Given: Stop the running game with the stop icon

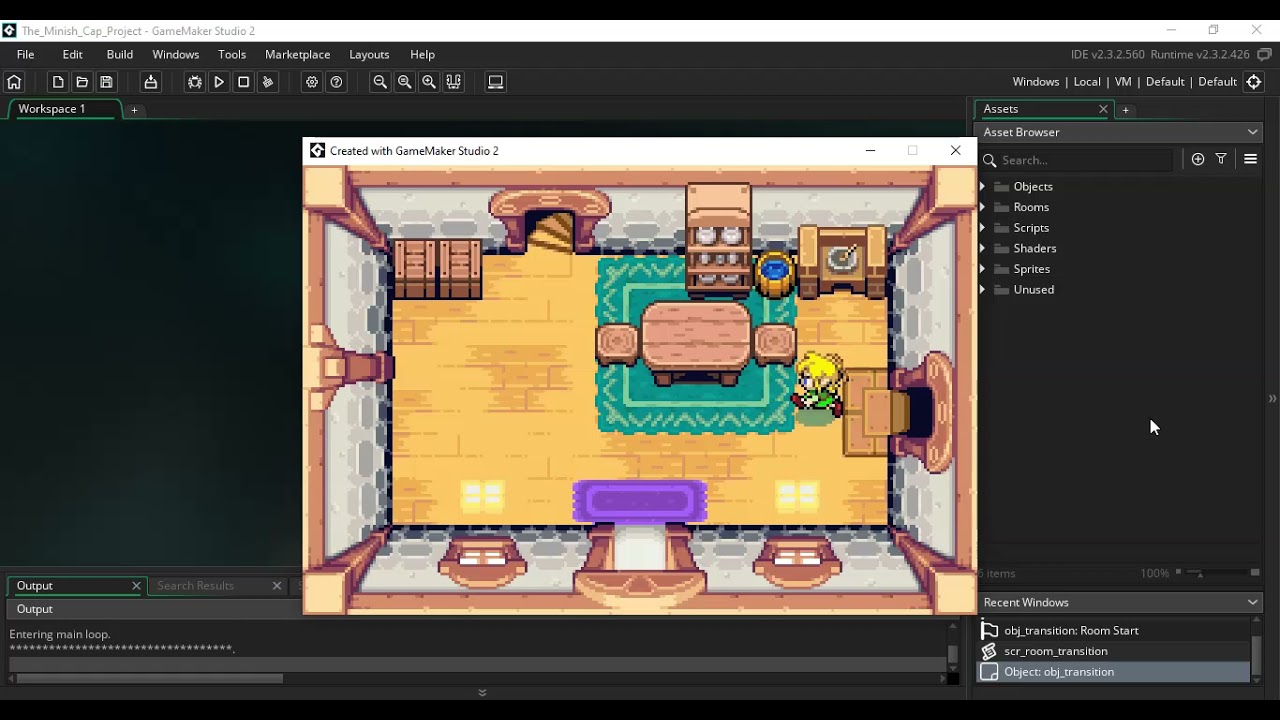Looking at the screenshot, I should pos(243,82).
